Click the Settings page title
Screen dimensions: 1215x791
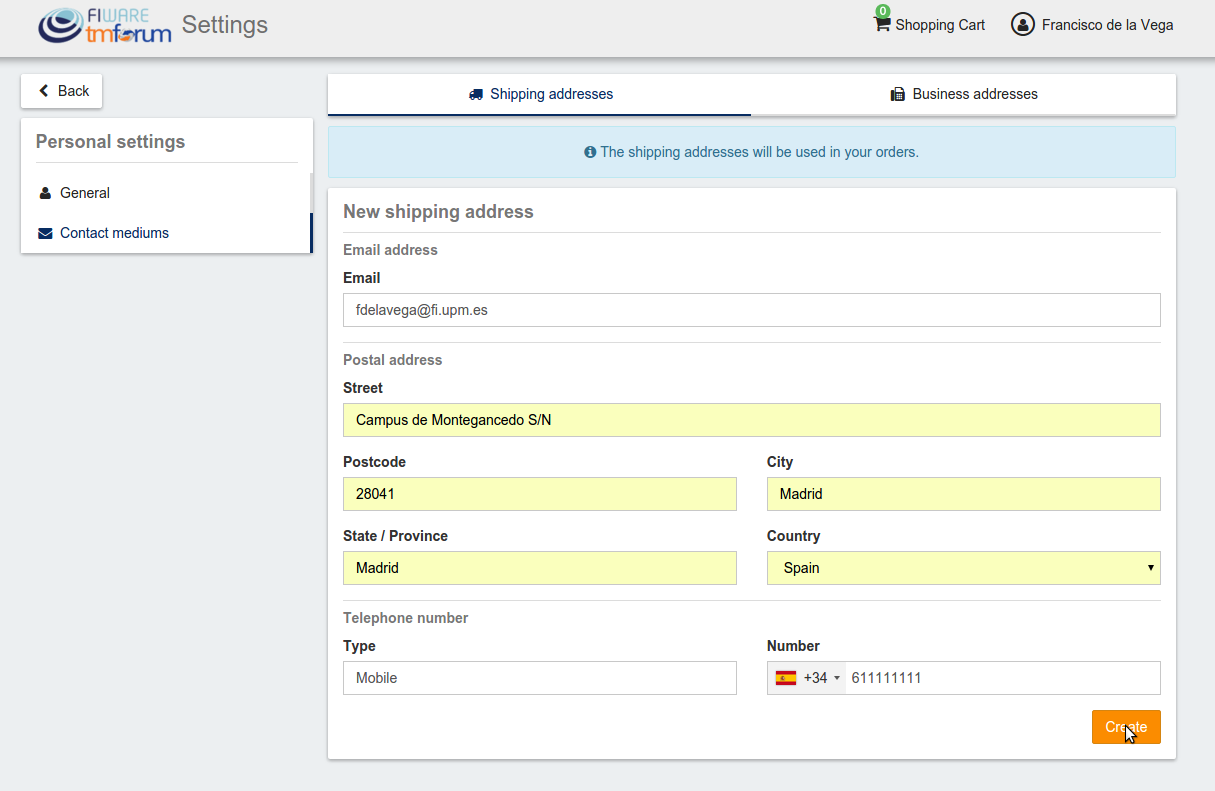pos(225,25)
